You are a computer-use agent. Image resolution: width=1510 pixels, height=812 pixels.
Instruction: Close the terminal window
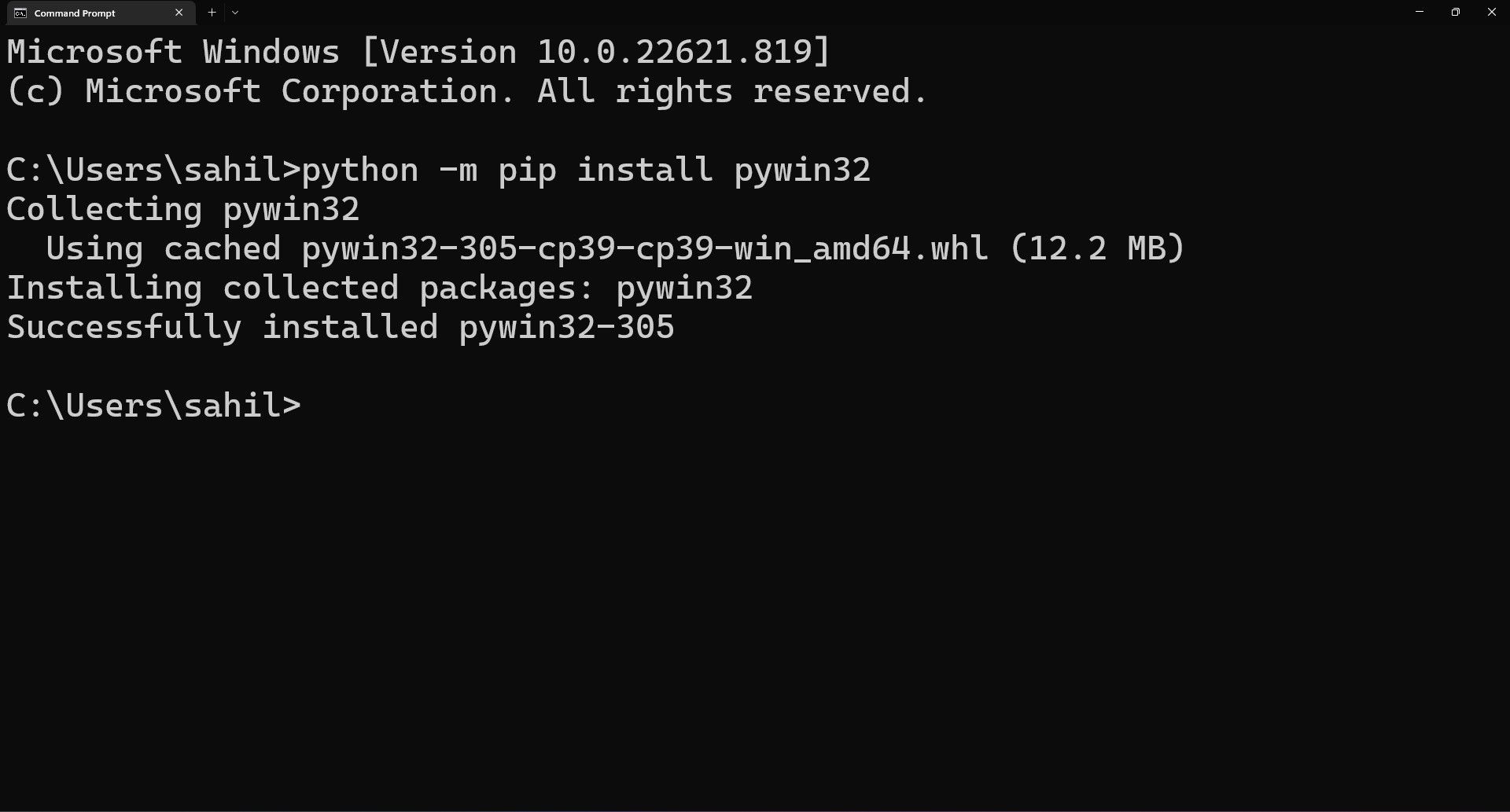tap(1491, 12)
